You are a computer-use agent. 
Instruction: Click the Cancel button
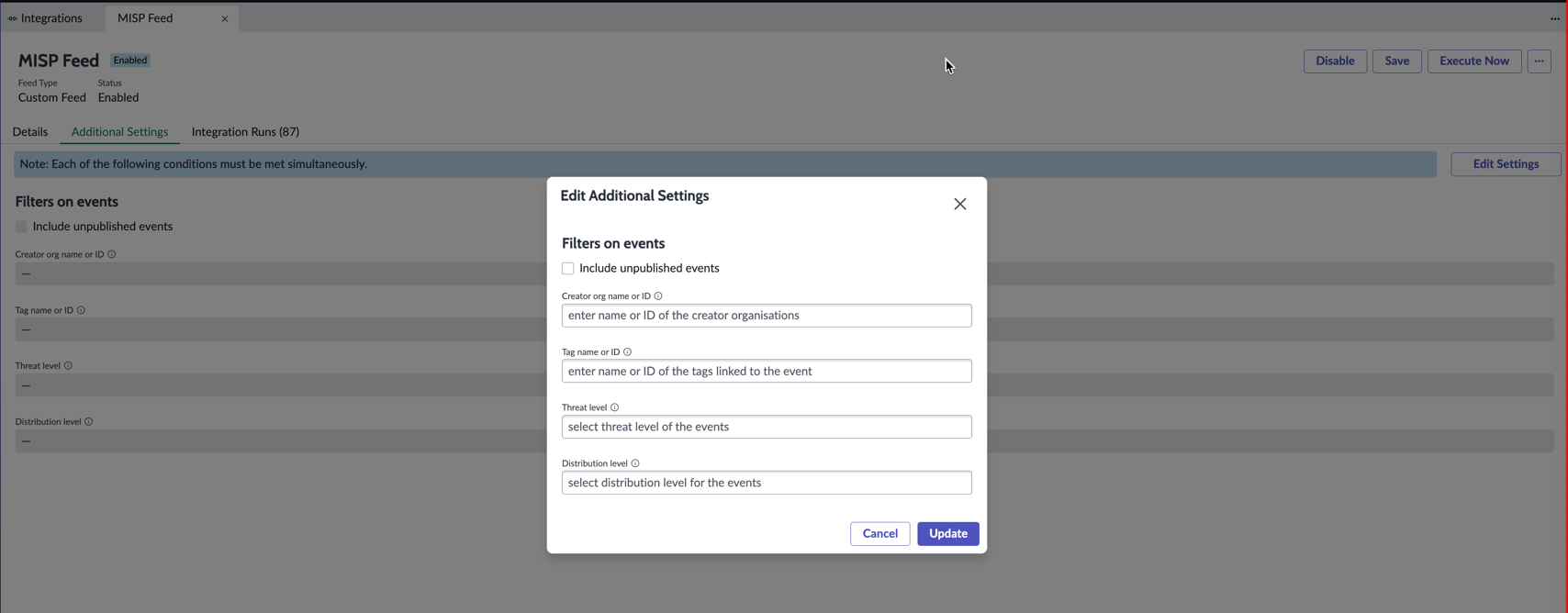pyautogui.click(x=879, y=533)
